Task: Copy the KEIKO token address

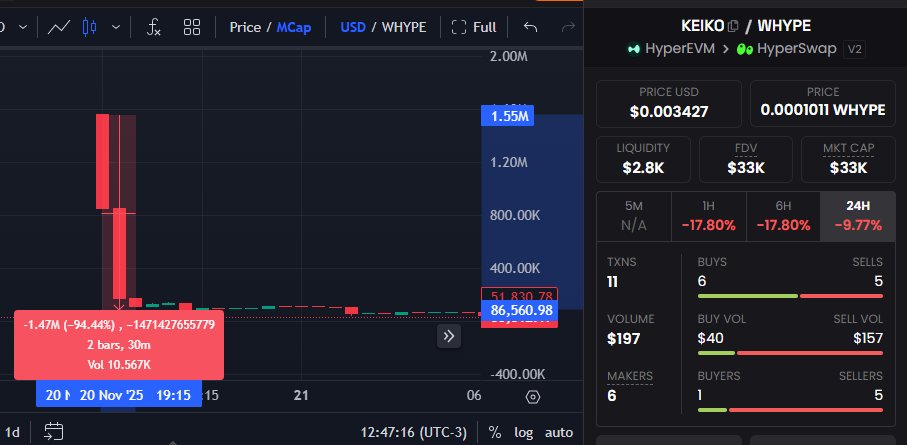Action: pos(733,26)
